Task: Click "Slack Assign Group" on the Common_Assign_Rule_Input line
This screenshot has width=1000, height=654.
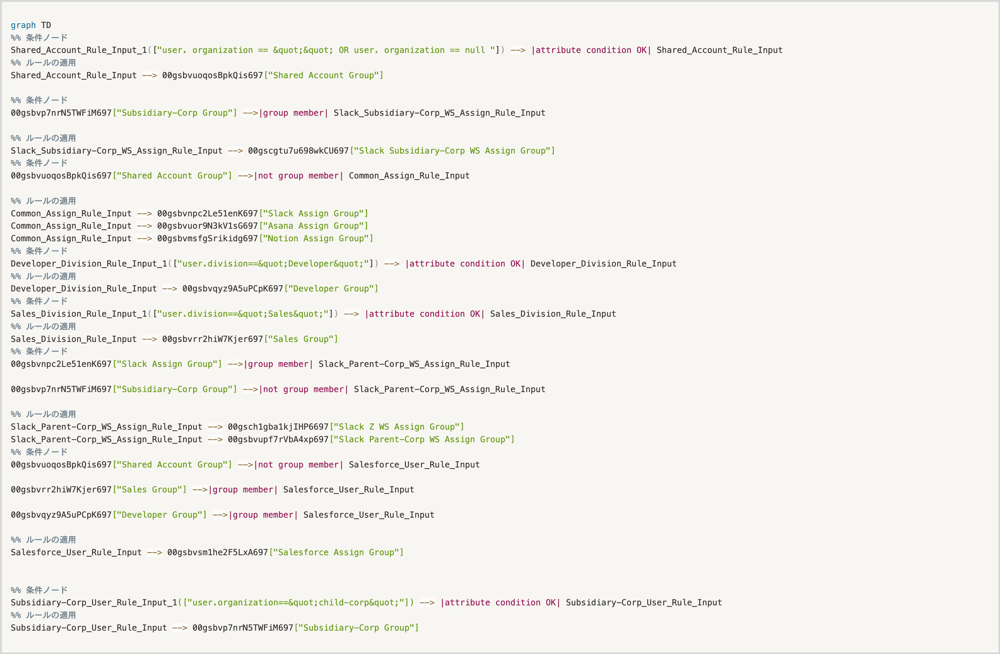Action: click(x=313, y=214)
